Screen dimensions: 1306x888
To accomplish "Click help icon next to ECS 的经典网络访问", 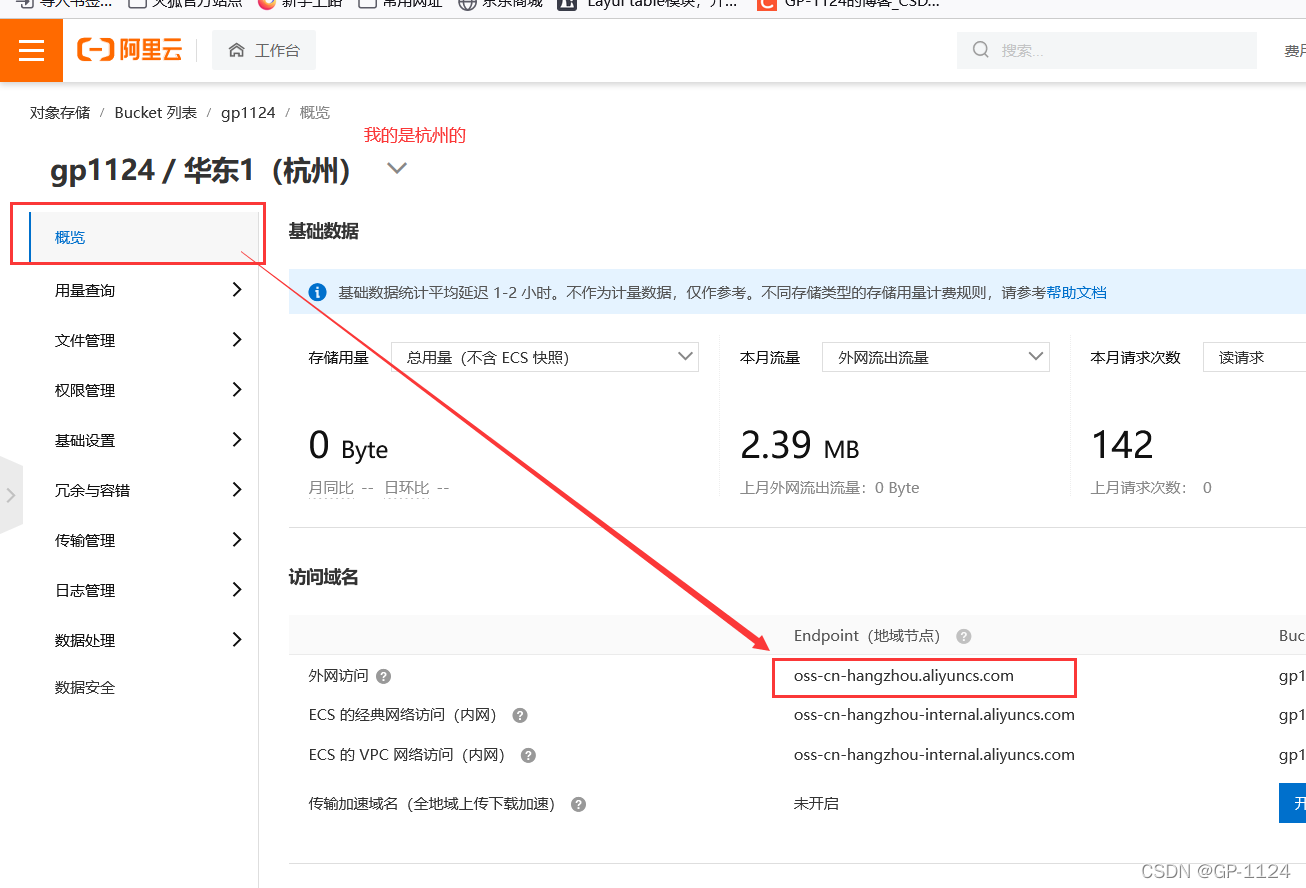I will (x=520, y=716).
